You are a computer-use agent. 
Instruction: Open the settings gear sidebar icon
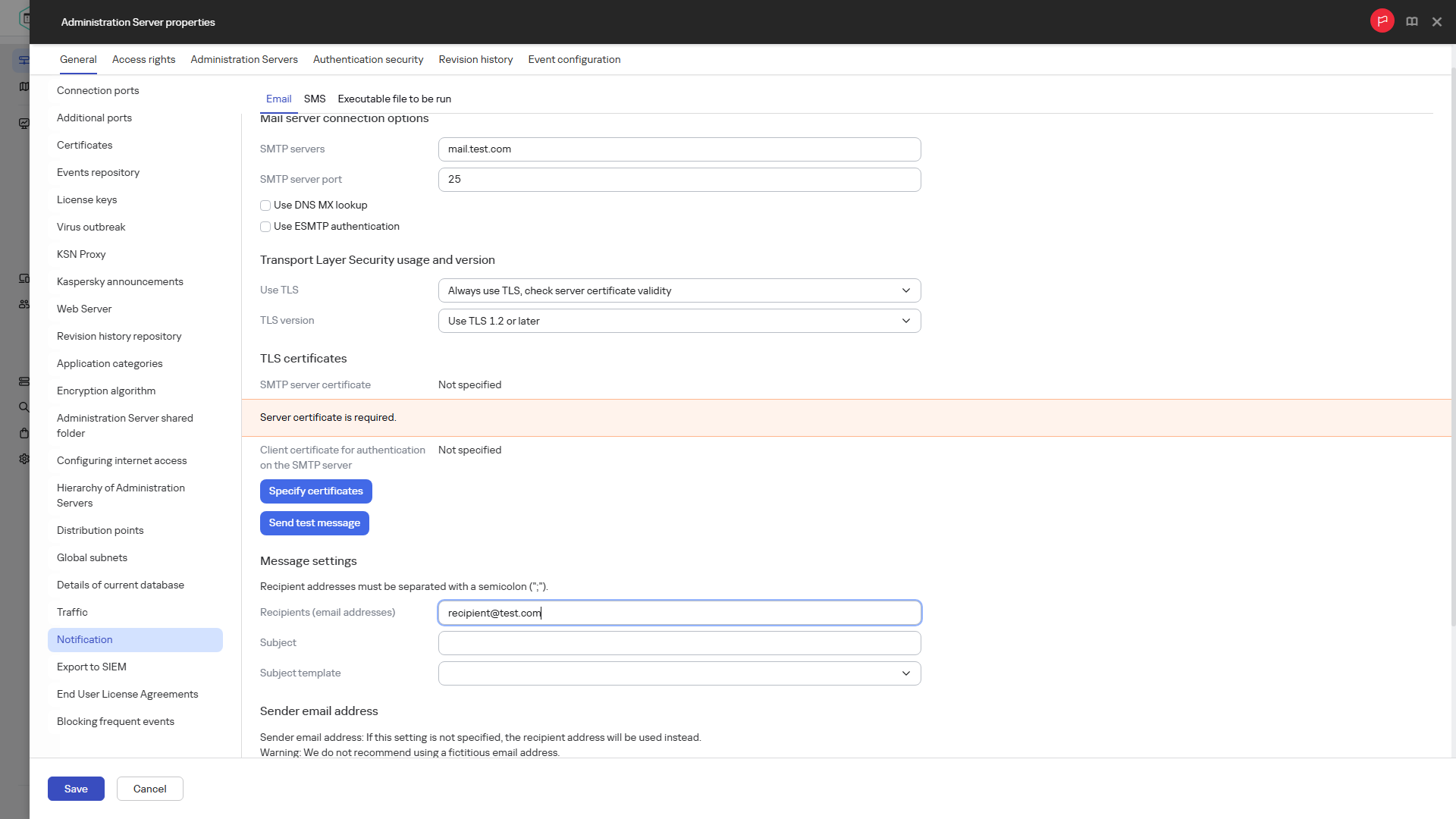point(24,459)
